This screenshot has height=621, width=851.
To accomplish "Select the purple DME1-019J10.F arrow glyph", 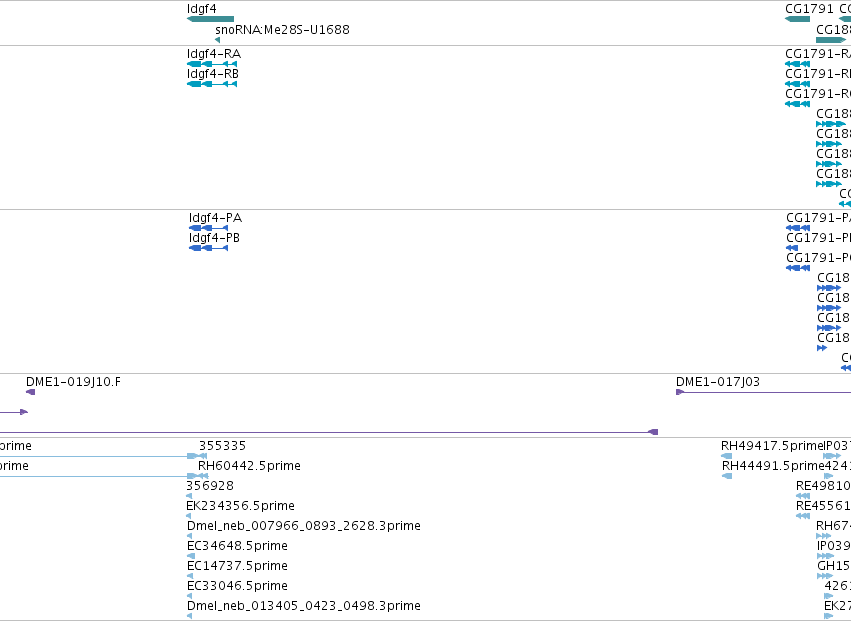I will point(30,392).
